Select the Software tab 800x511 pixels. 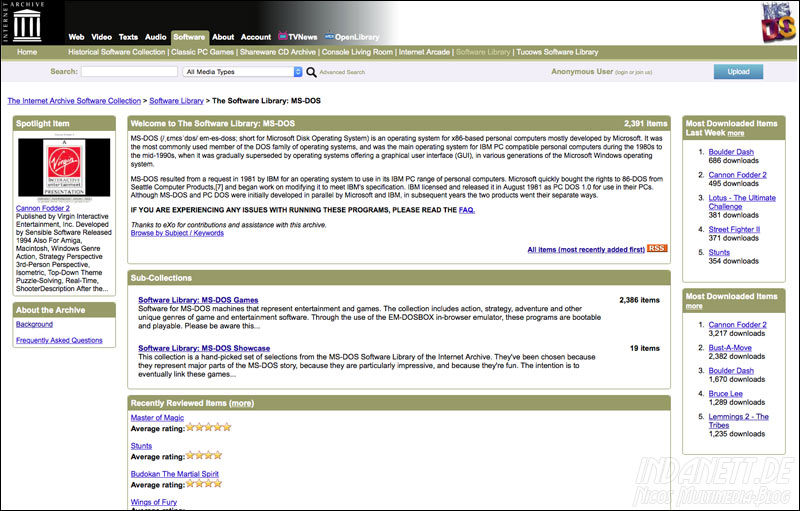[x=189, y=37]
